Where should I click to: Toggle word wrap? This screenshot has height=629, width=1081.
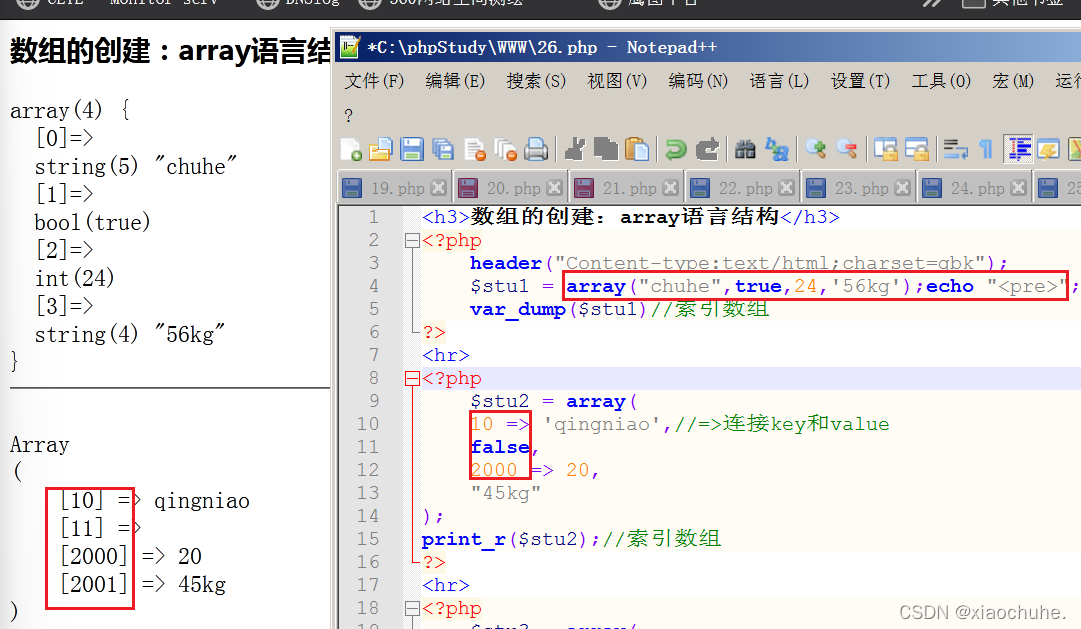956,149
